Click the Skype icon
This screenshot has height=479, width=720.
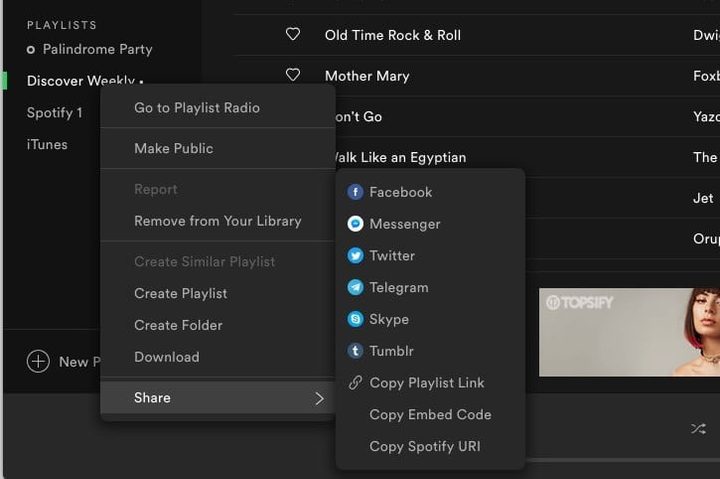355,320
